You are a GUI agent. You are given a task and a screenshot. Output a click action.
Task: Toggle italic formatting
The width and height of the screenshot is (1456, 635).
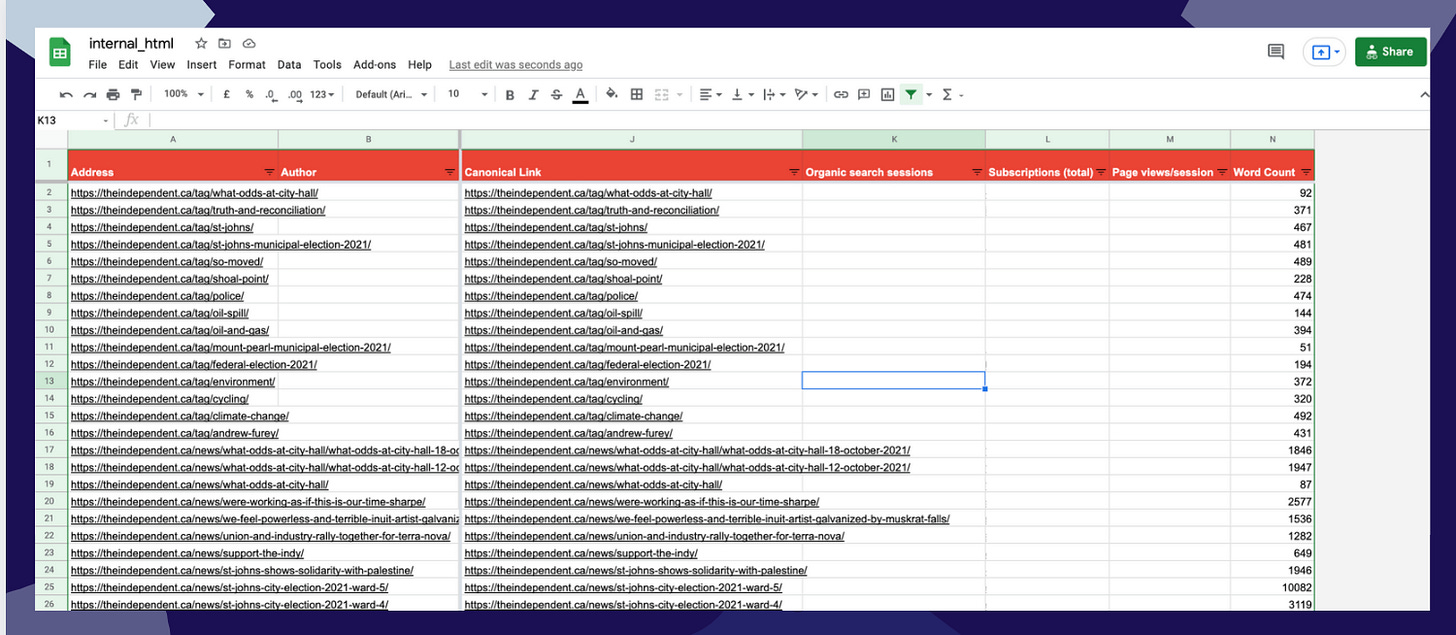(533, 95)
